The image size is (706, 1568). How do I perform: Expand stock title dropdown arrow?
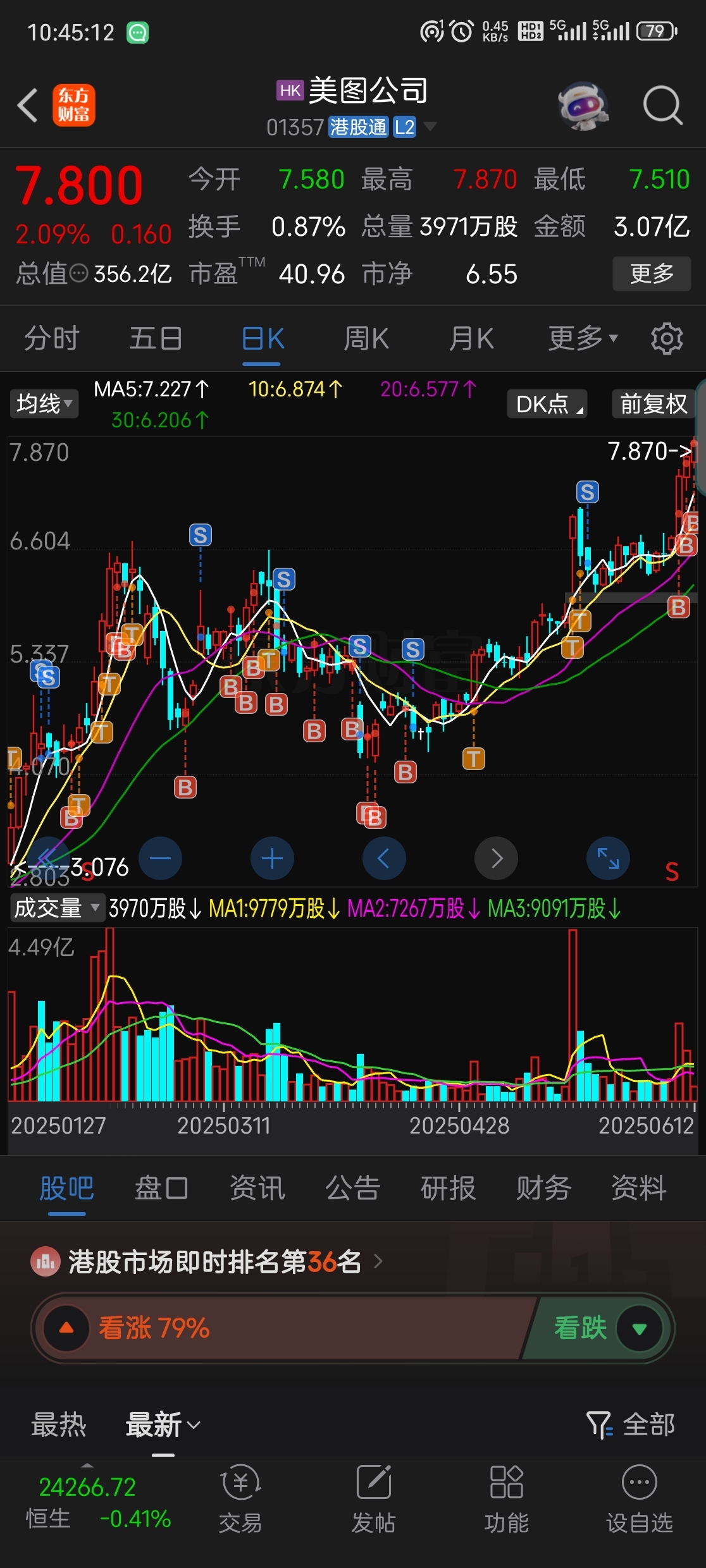tap(430, 126)
